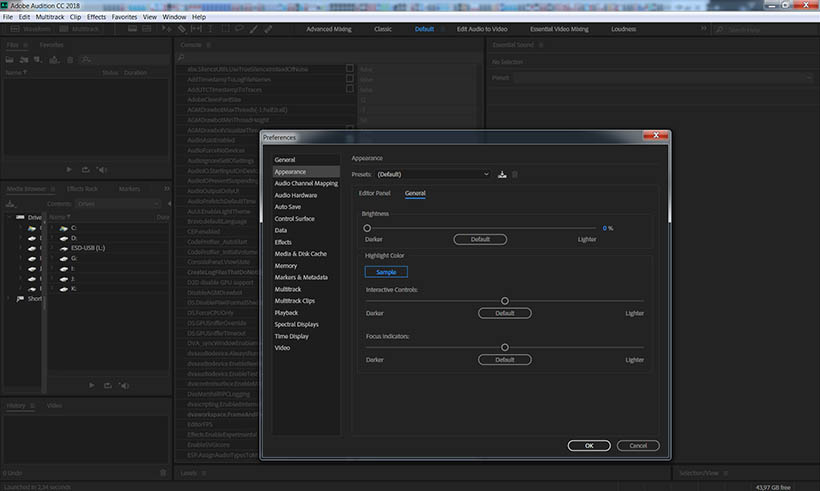The width and height of the screenshot is (820, 491).
Task: Click the Media Browser download shortcut icon
Action: [x=10, y=203]
